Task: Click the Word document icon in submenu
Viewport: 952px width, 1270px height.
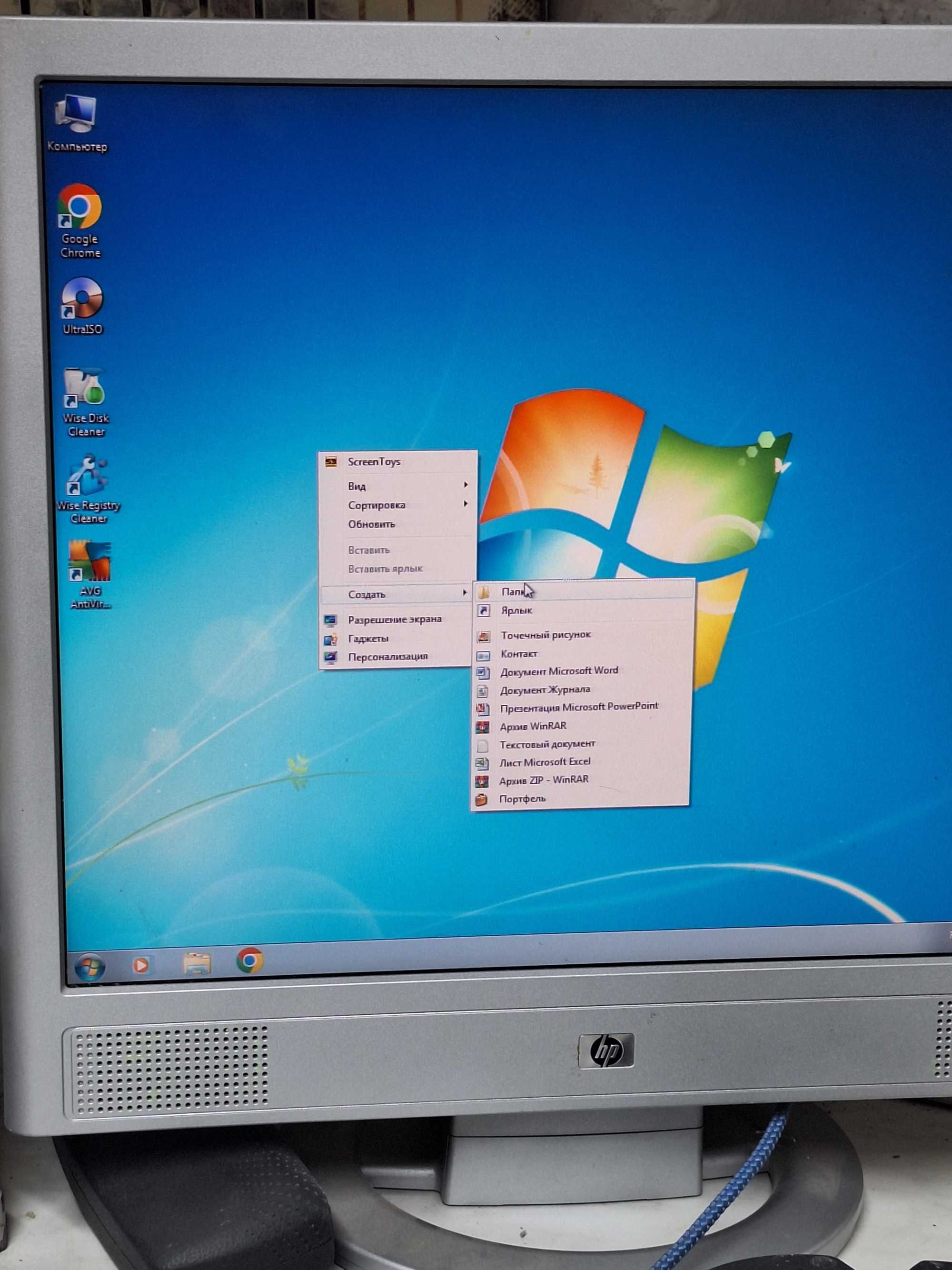Action: [x=483, y=672]
